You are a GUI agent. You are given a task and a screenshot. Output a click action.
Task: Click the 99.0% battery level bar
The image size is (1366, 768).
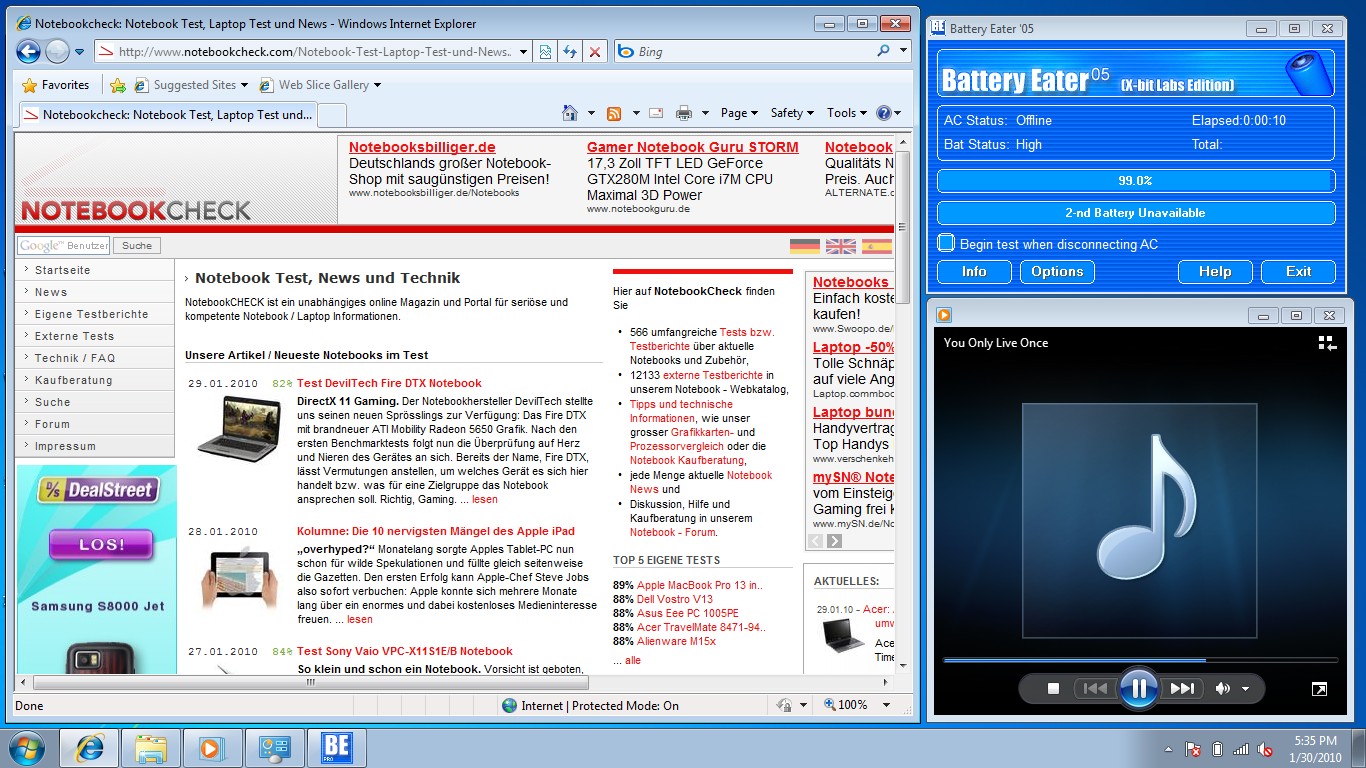point(1135,181)
